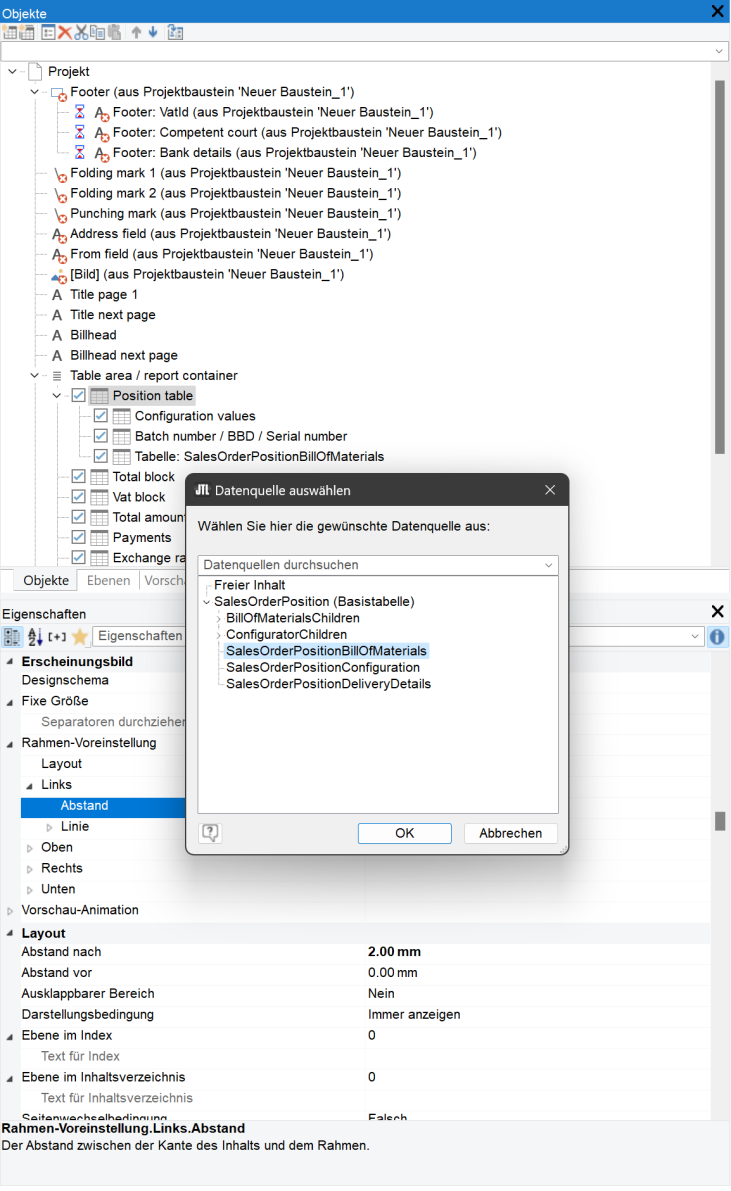Click line icon of Folding mark 1

[59, 174]
